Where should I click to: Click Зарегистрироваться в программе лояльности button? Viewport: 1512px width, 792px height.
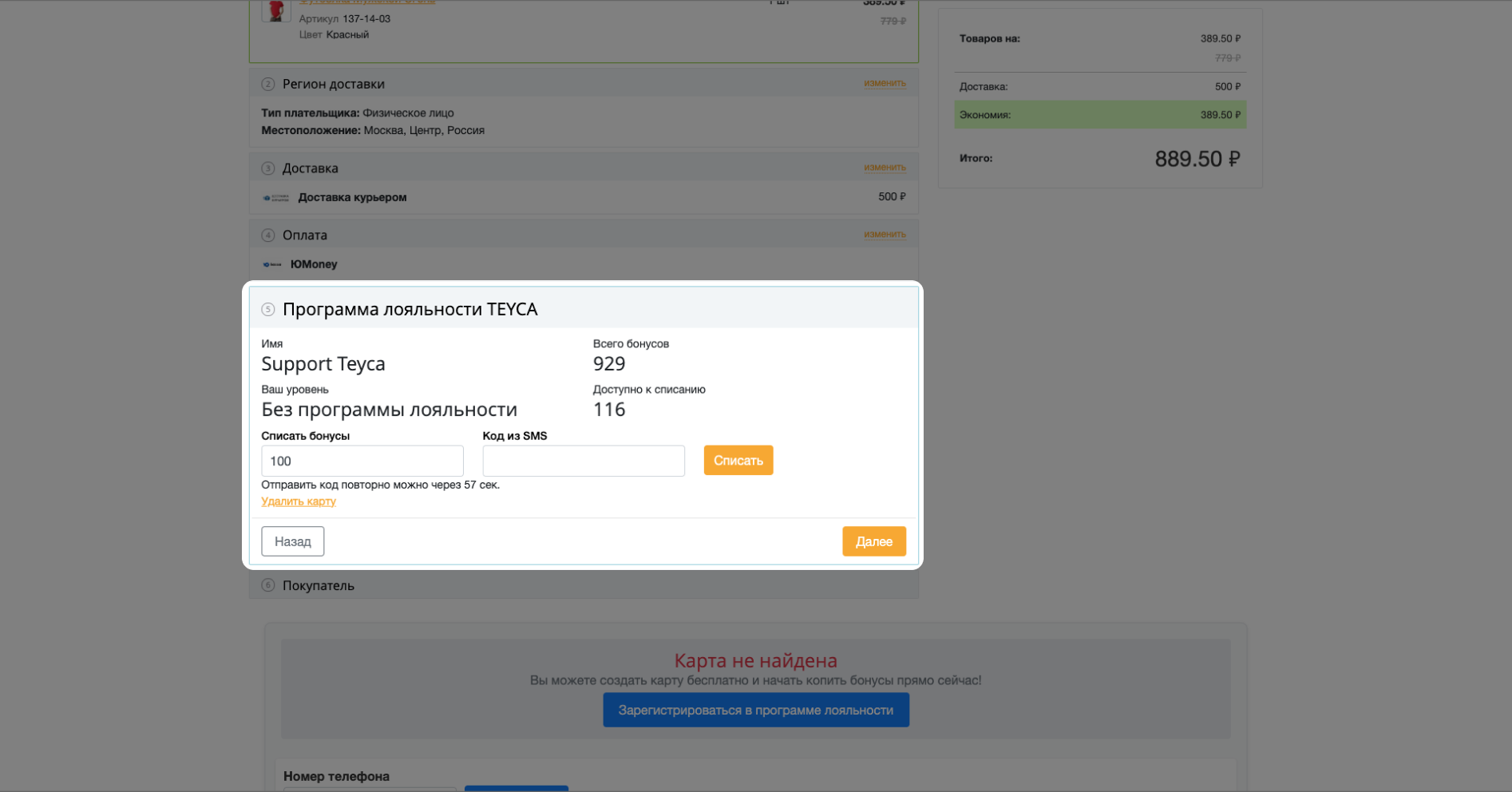tap(756, 710)
